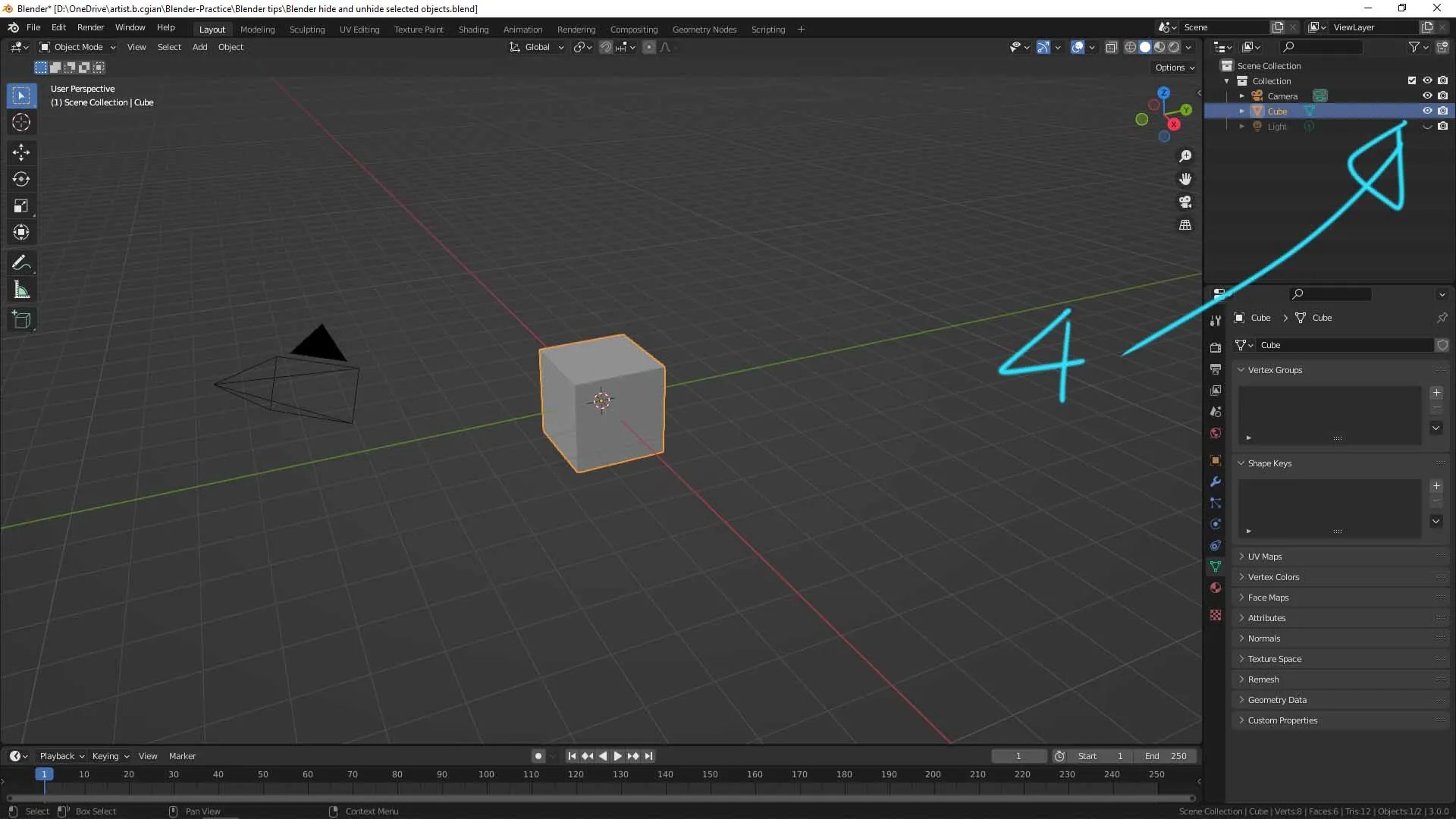Switch to the Render properties tab

(1216, 347)
